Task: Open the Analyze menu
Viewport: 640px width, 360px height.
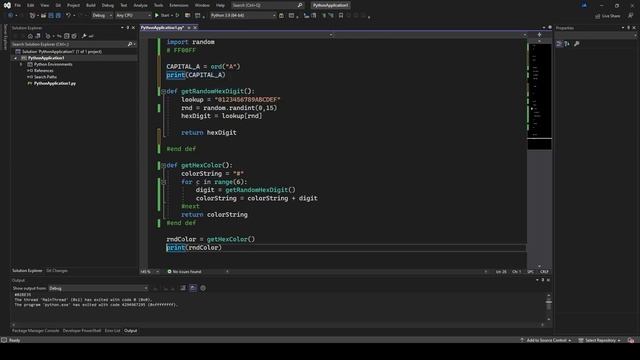Action: (140, 5)
